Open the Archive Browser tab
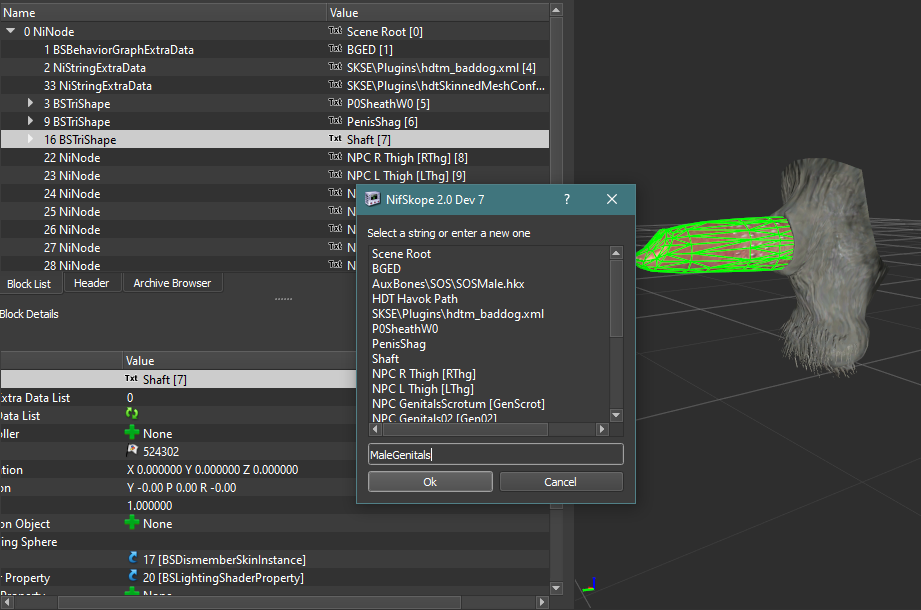The image size is (921, 610). 172,283
